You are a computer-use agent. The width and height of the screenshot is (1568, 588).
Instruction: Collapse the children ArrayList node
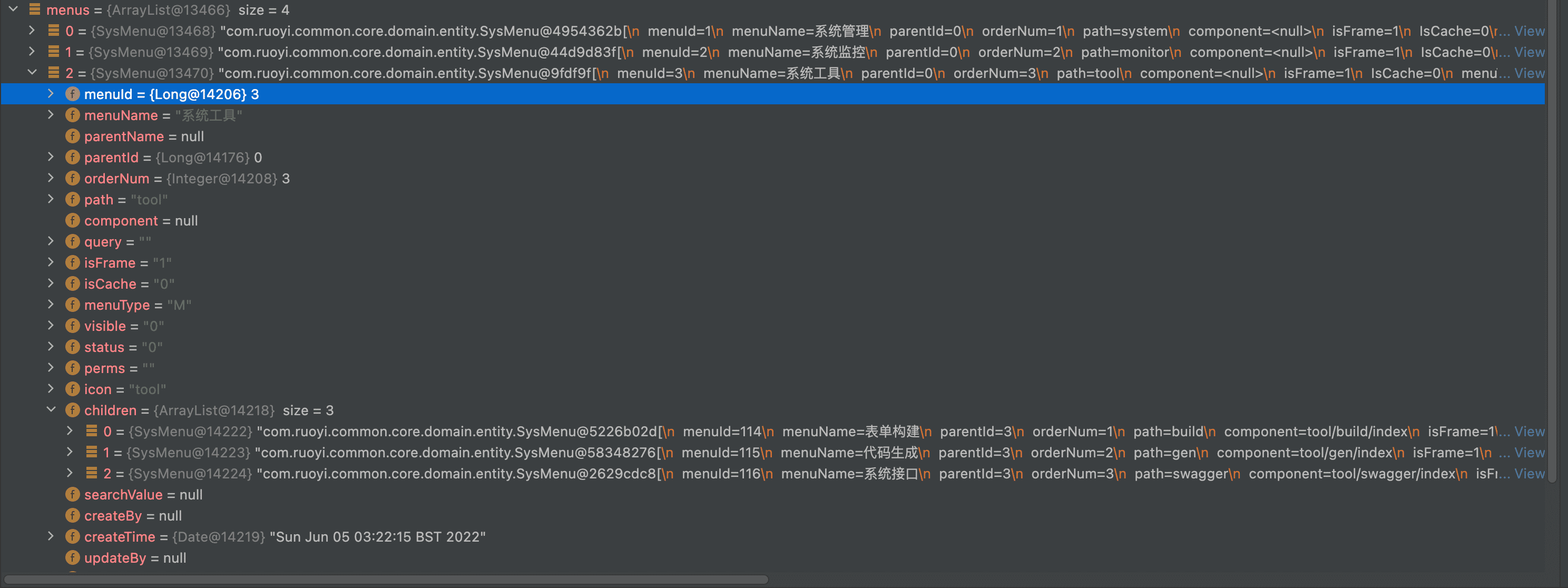click(51, 410)
